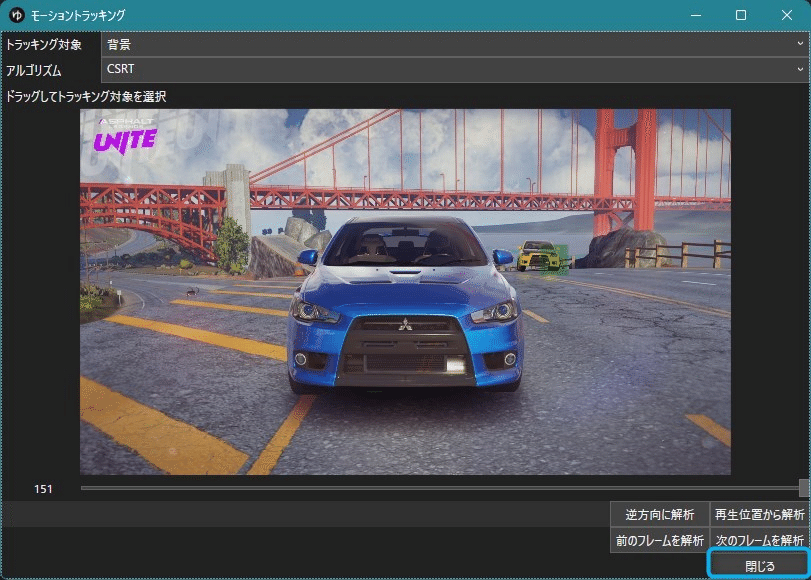Click the トラッキング対象 label
The width and height of the screenshot is (811, 580).
(x=43, y=45)
